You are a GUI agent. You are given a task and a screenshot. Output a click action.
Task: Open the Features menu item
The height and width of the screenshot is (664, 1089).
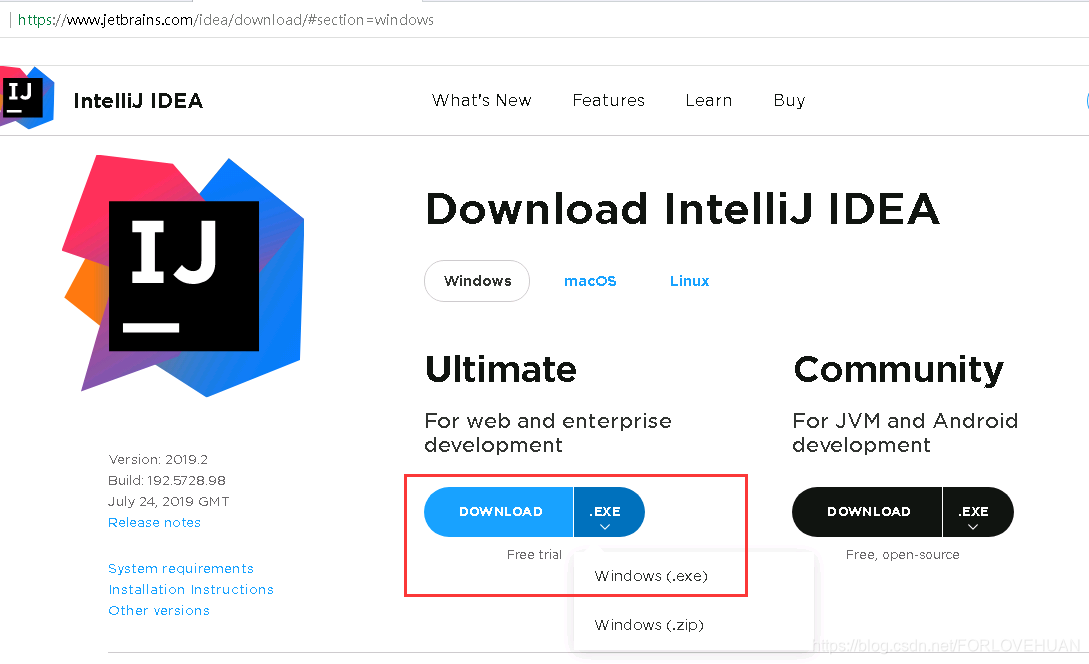click(x=608, y=101)
